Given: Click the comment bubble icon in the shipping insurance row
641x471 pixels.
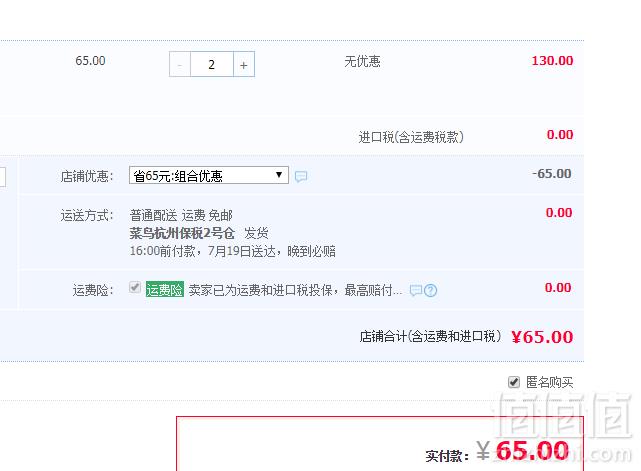Looking at the screenshot, I should point(416,290).
